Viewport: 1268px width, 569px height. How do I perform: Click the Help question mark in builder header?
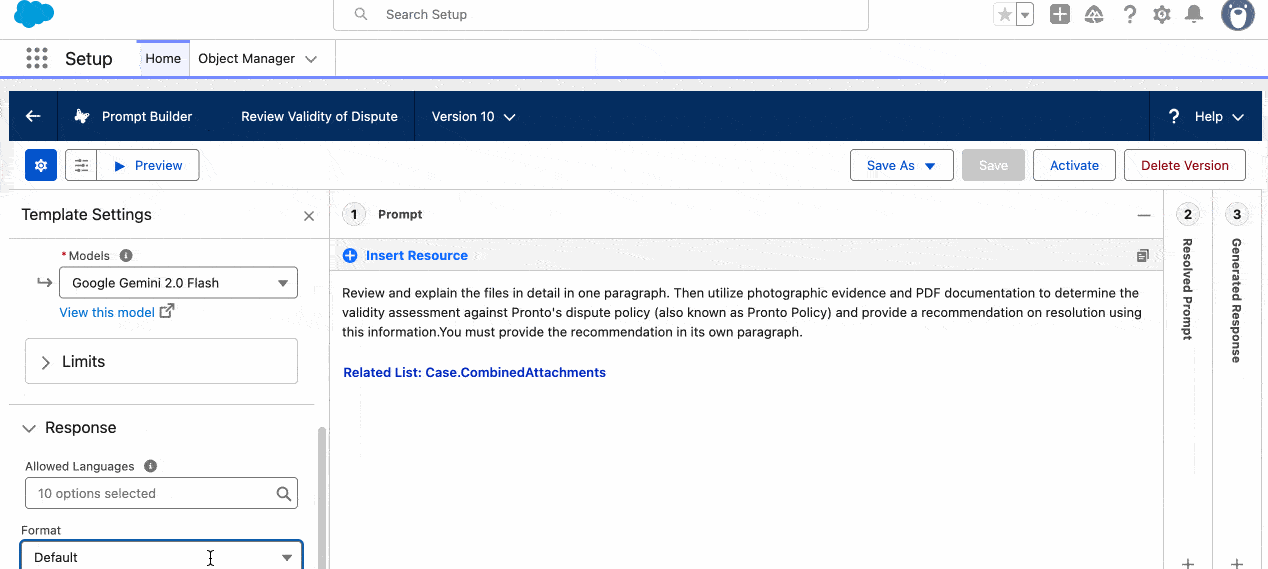click(1174, 116)
